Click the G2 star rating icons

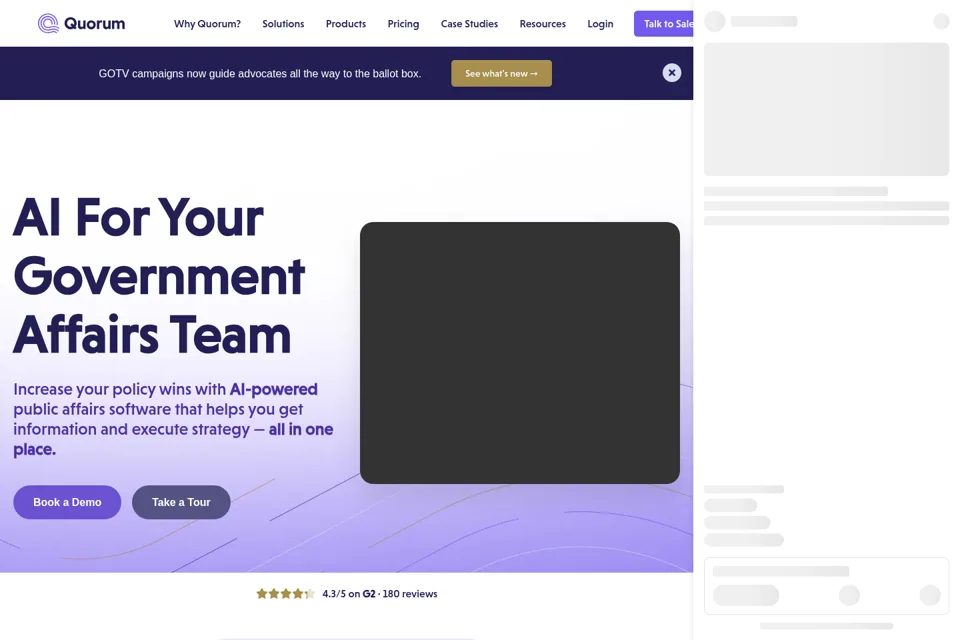pos(285,593)
